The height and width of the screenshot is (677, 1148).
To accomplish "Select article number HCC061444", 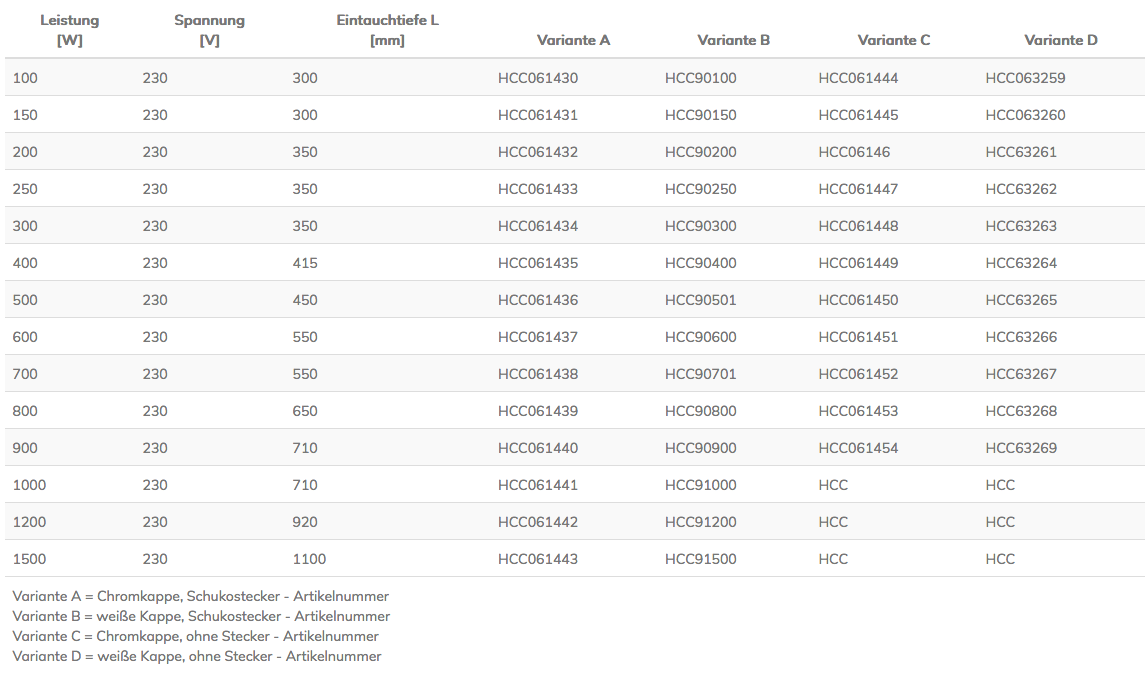I will 858,78.
